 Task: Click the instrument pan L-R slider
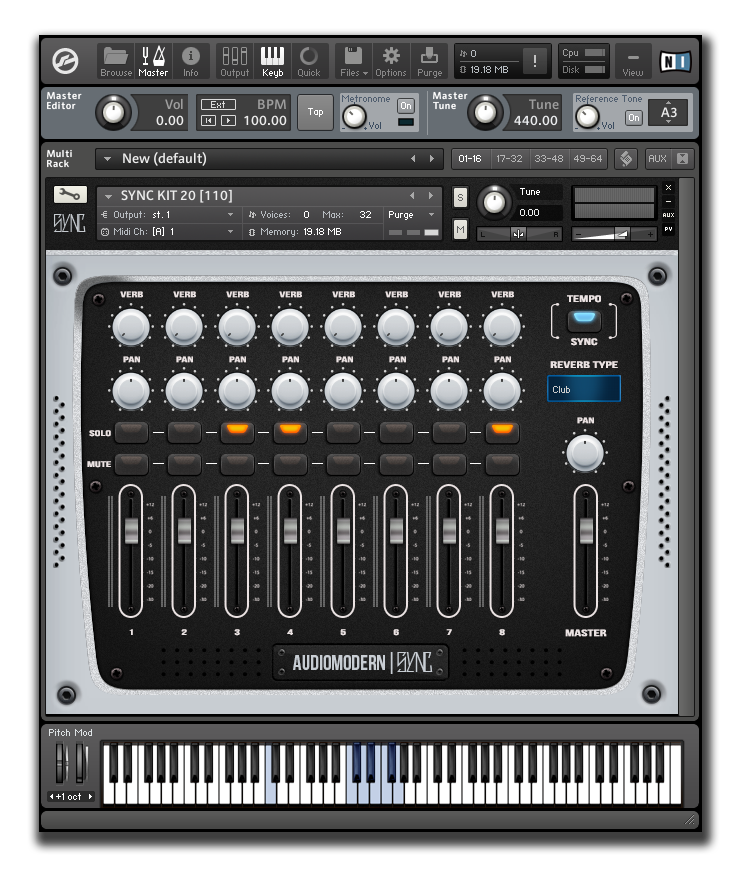(519, 234)
